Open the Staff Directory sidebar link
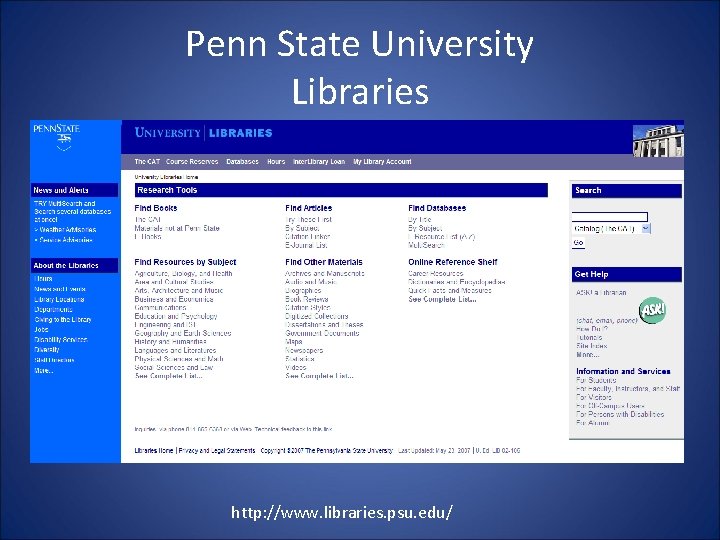 (x=54, y=360)
